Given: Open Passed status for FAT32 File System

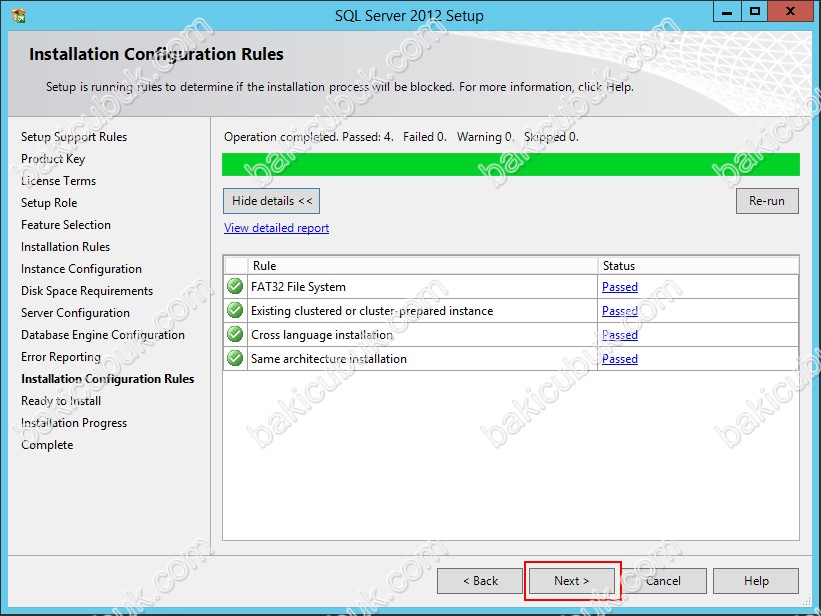Looking at the screenshot, I should coord(620,287).
